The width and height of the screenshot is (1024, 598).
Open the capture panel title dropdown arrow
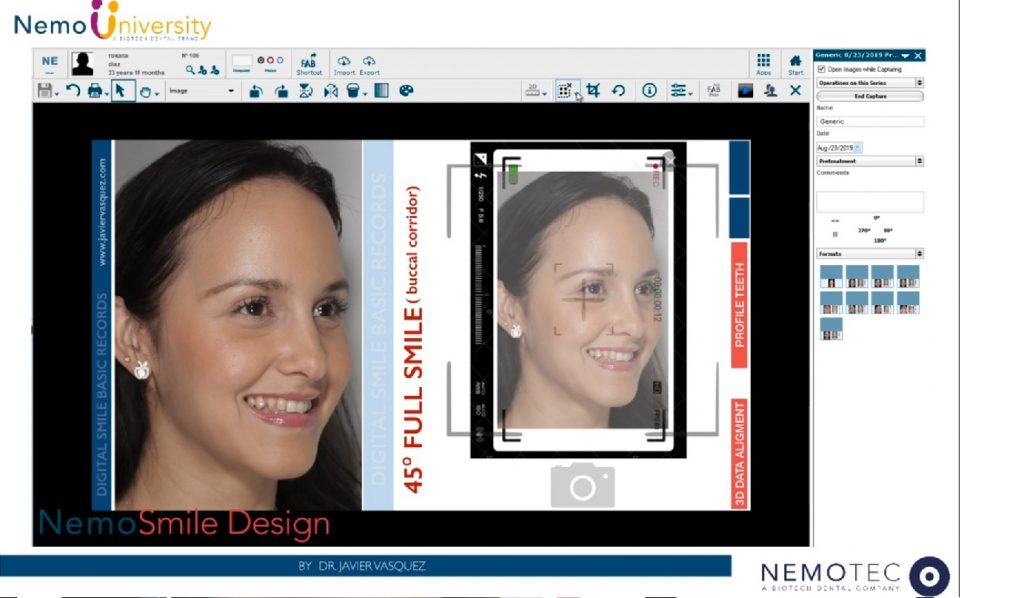(x=905, y=56)
